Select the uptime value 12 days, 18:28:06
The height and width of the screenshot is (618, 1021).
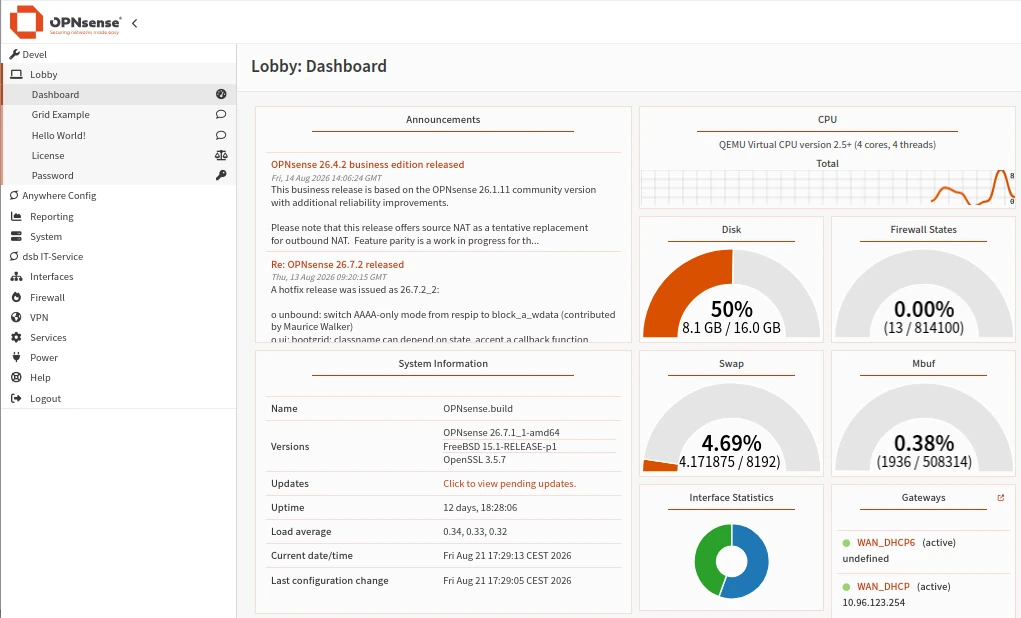(x=480, y=507)
